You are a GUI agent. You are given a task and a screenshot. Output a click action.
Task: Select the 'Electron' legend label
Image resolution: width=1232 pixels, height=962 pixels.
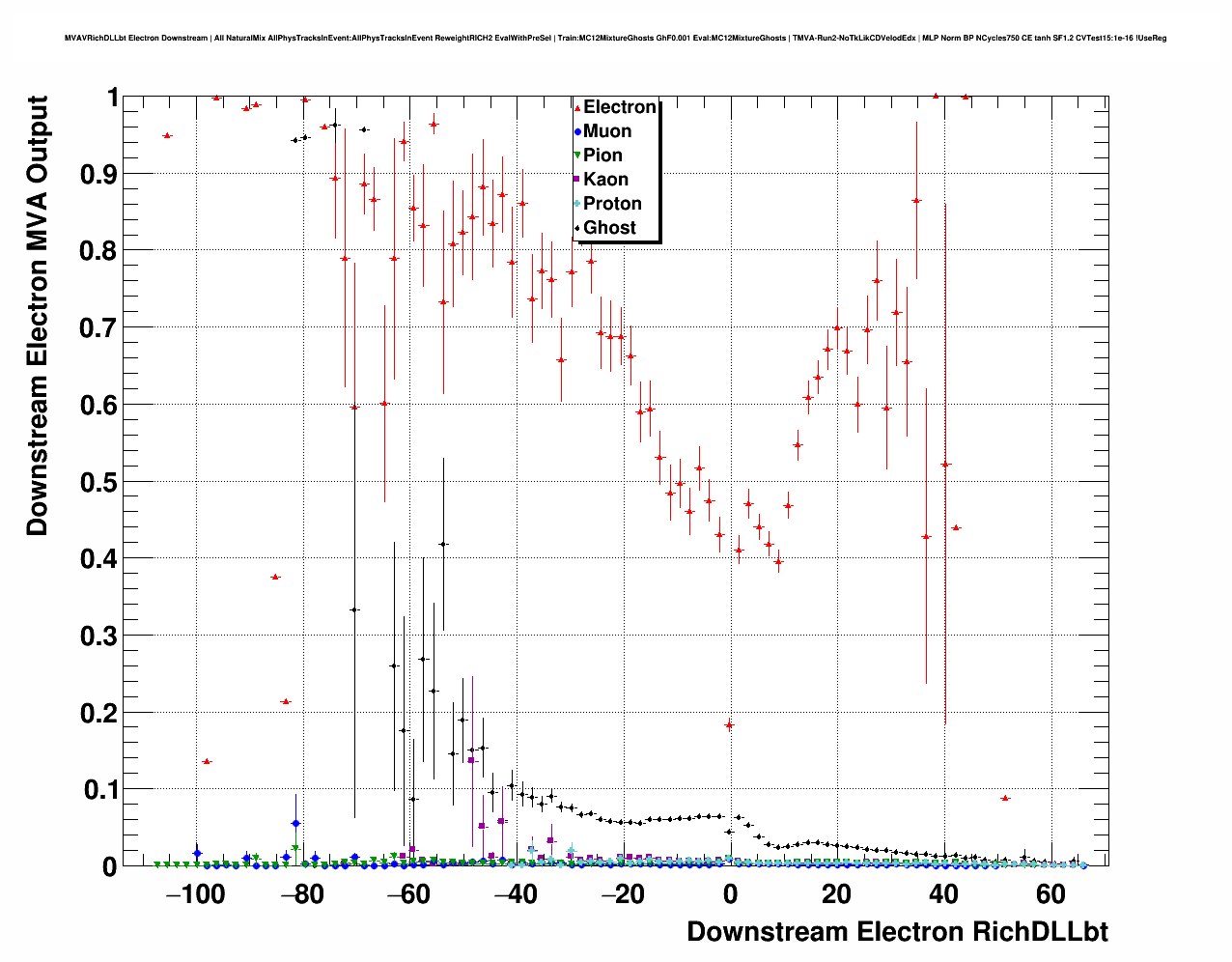(620, 107)
